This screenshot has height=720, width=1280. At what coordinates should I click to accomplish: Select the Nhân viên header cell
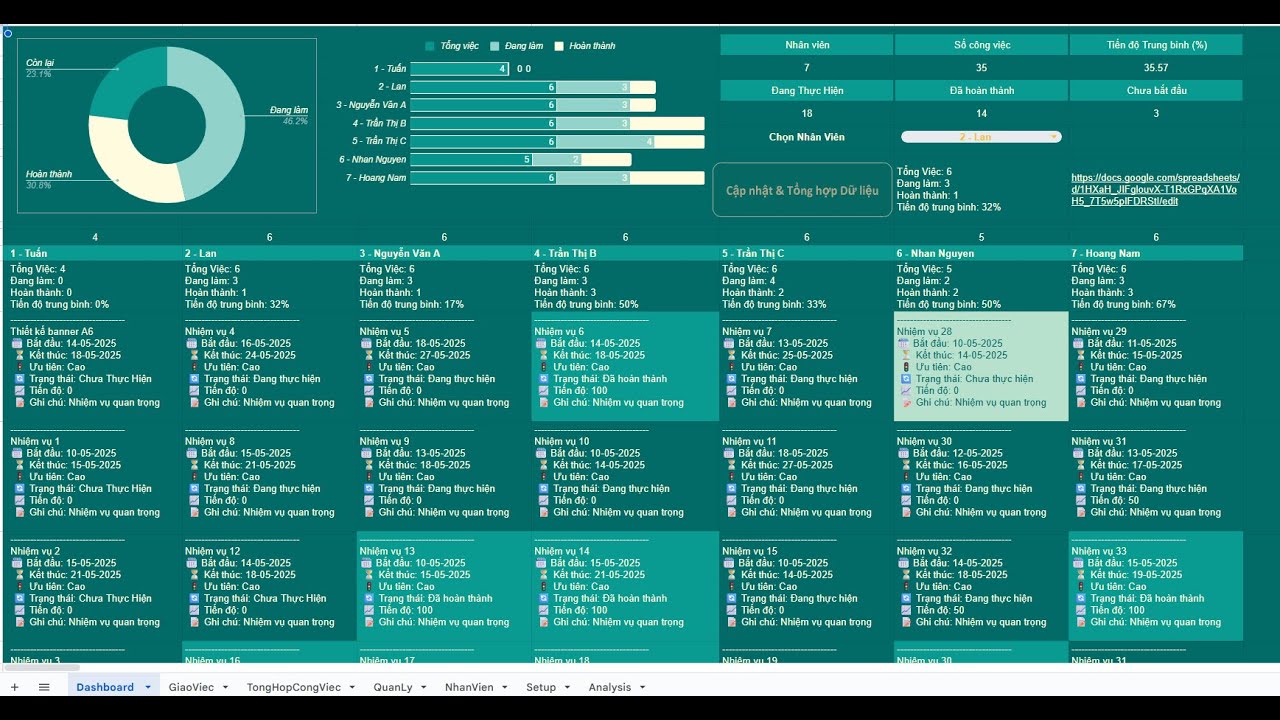click(806, 45)
